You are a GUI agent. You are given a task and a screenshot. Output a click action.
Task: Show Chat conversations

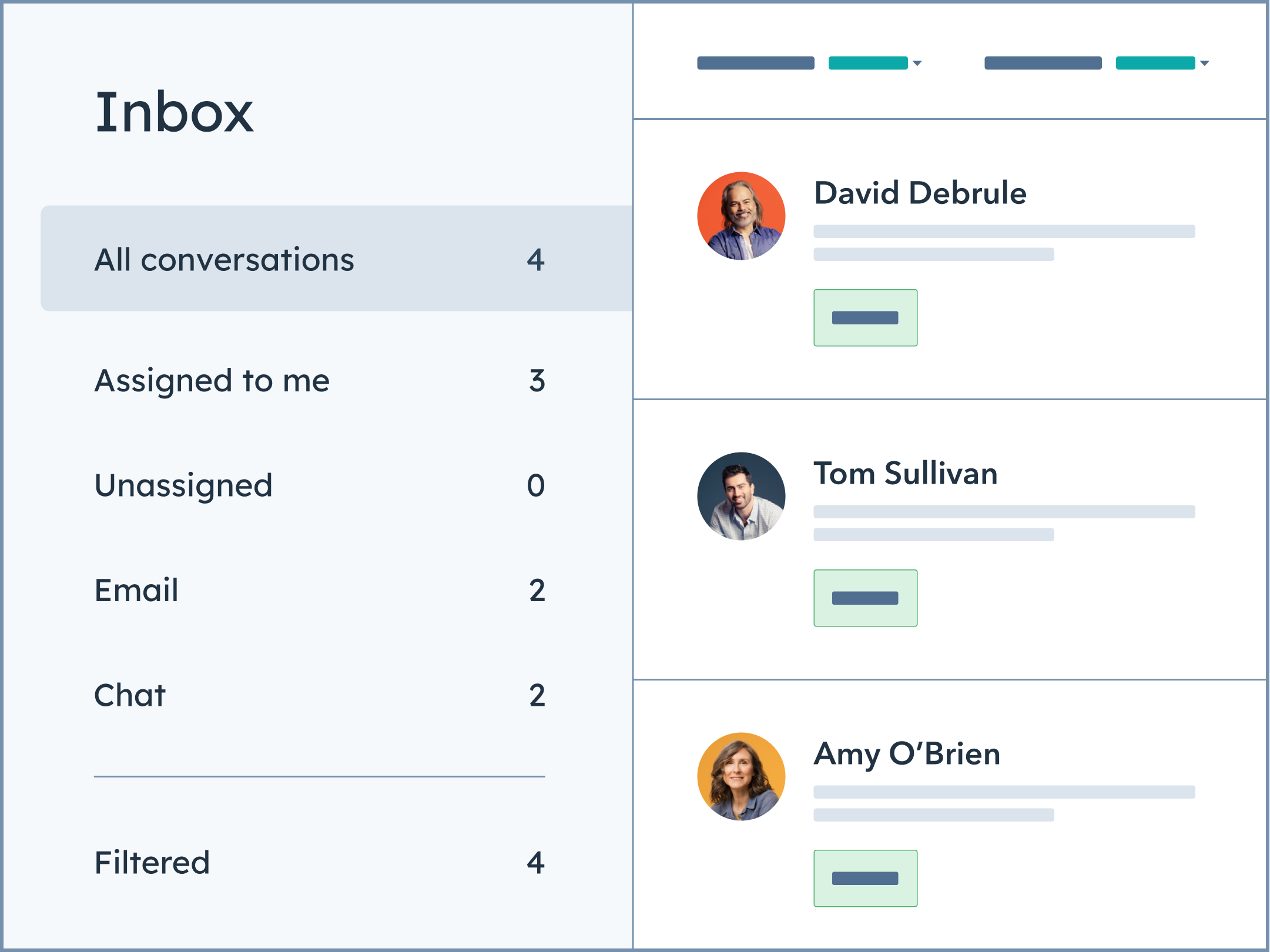click(x=130, y=695)
